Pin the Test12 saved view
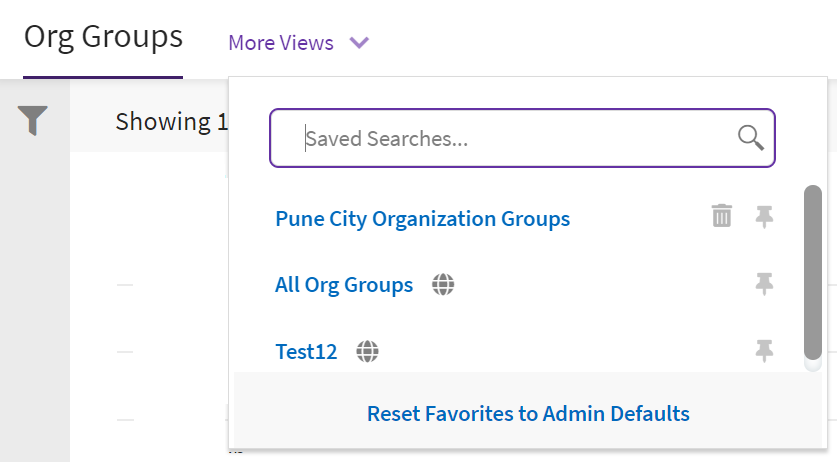837x462 pixels. click(x=764, y=350)
